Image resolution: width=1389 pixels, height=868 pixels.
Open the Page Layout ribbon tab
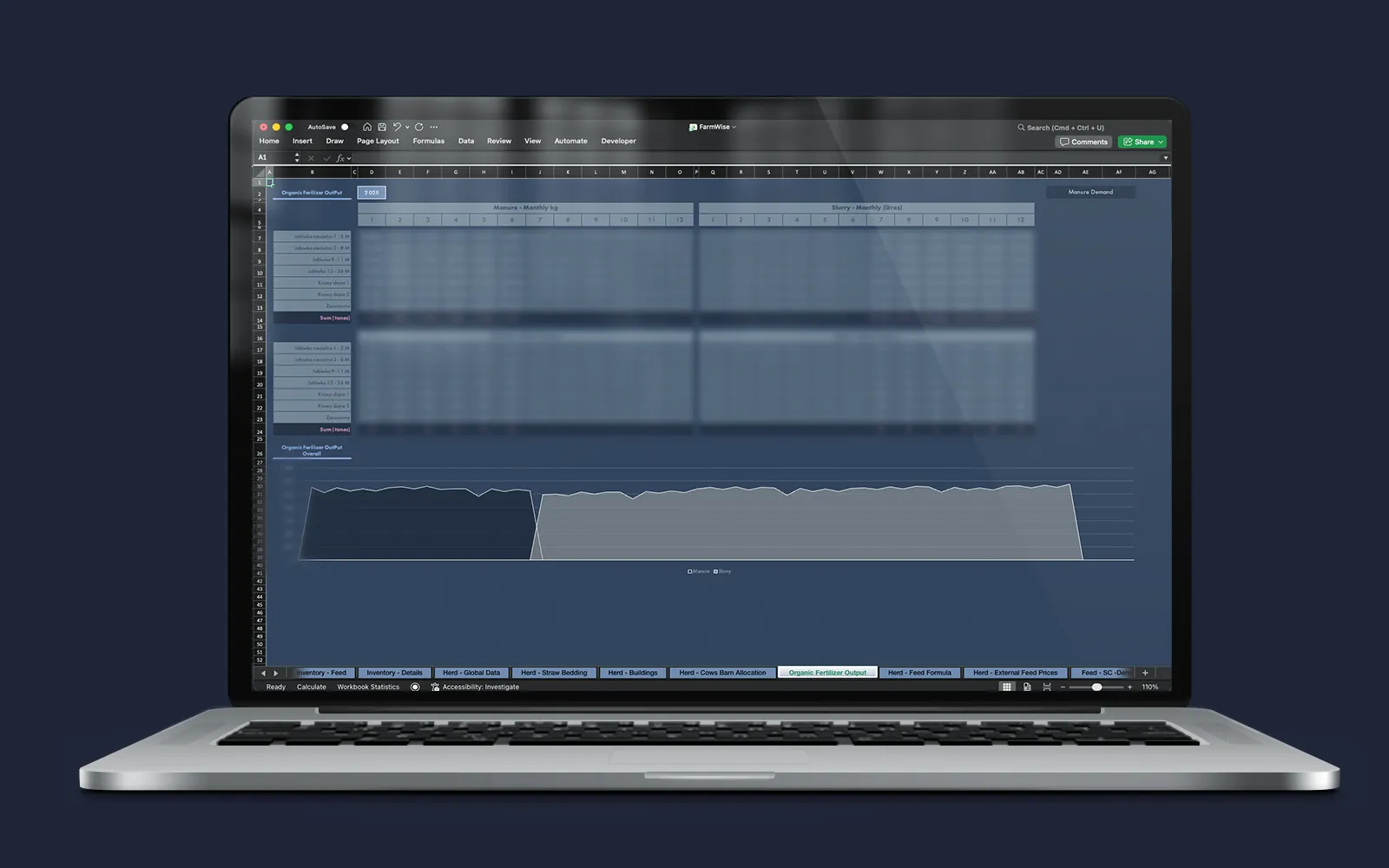(378, 141)
